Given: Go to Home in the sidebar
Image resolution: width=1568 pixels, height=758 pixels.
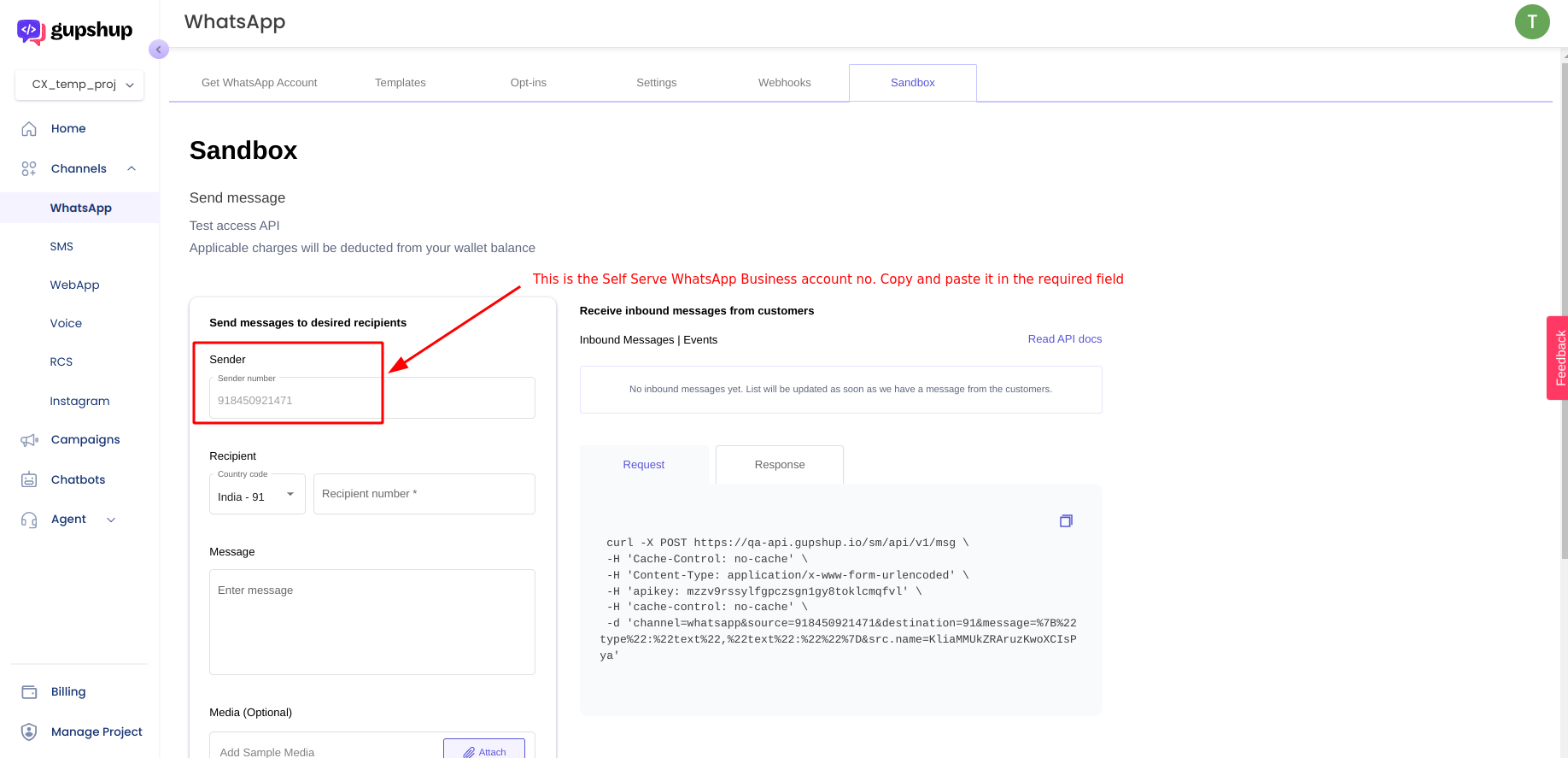Looking at the screenshot, I should click(x=68, y=128).
